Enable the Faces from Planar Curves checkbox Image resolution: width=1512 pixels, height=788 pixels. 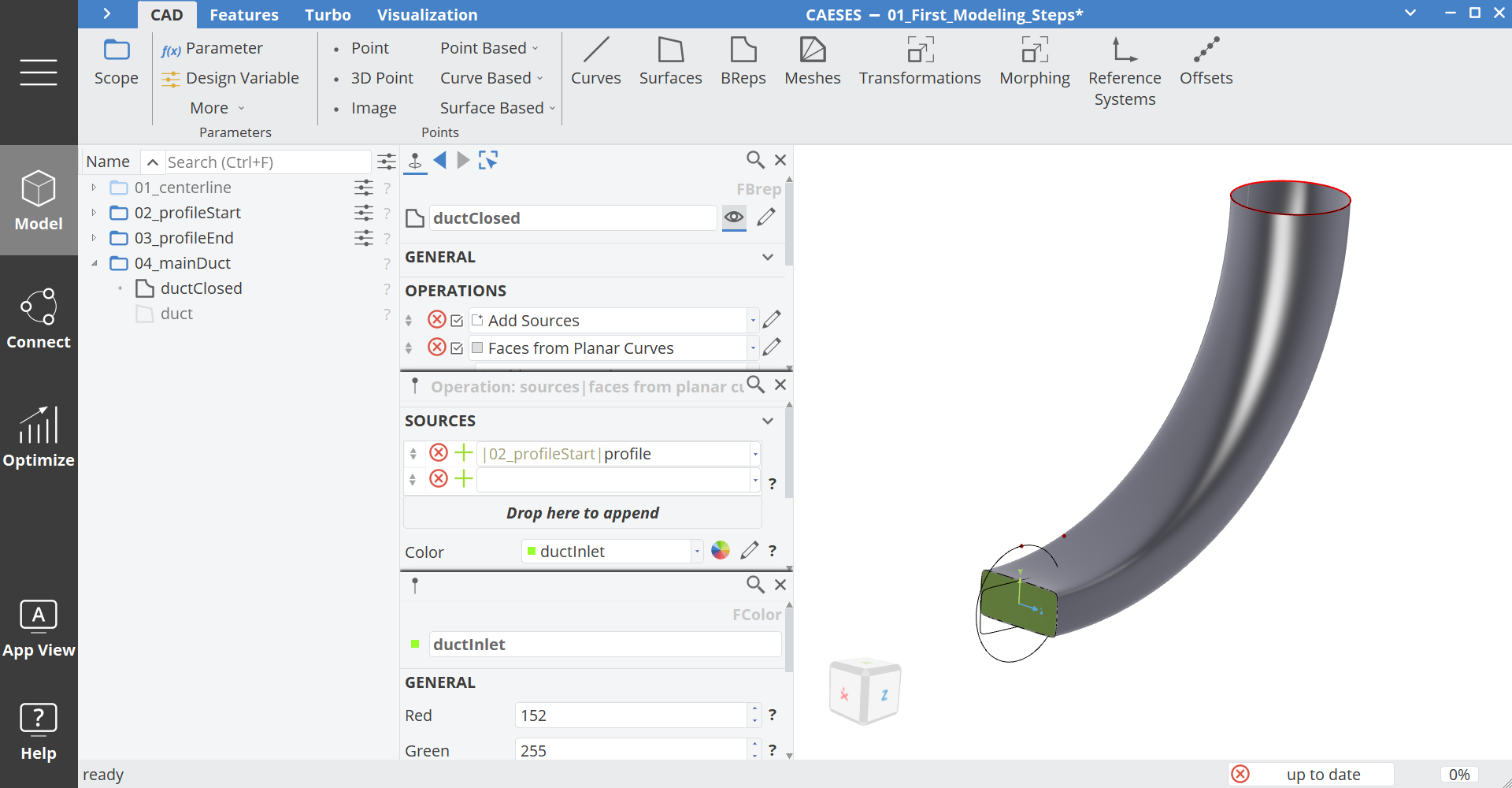457,348
